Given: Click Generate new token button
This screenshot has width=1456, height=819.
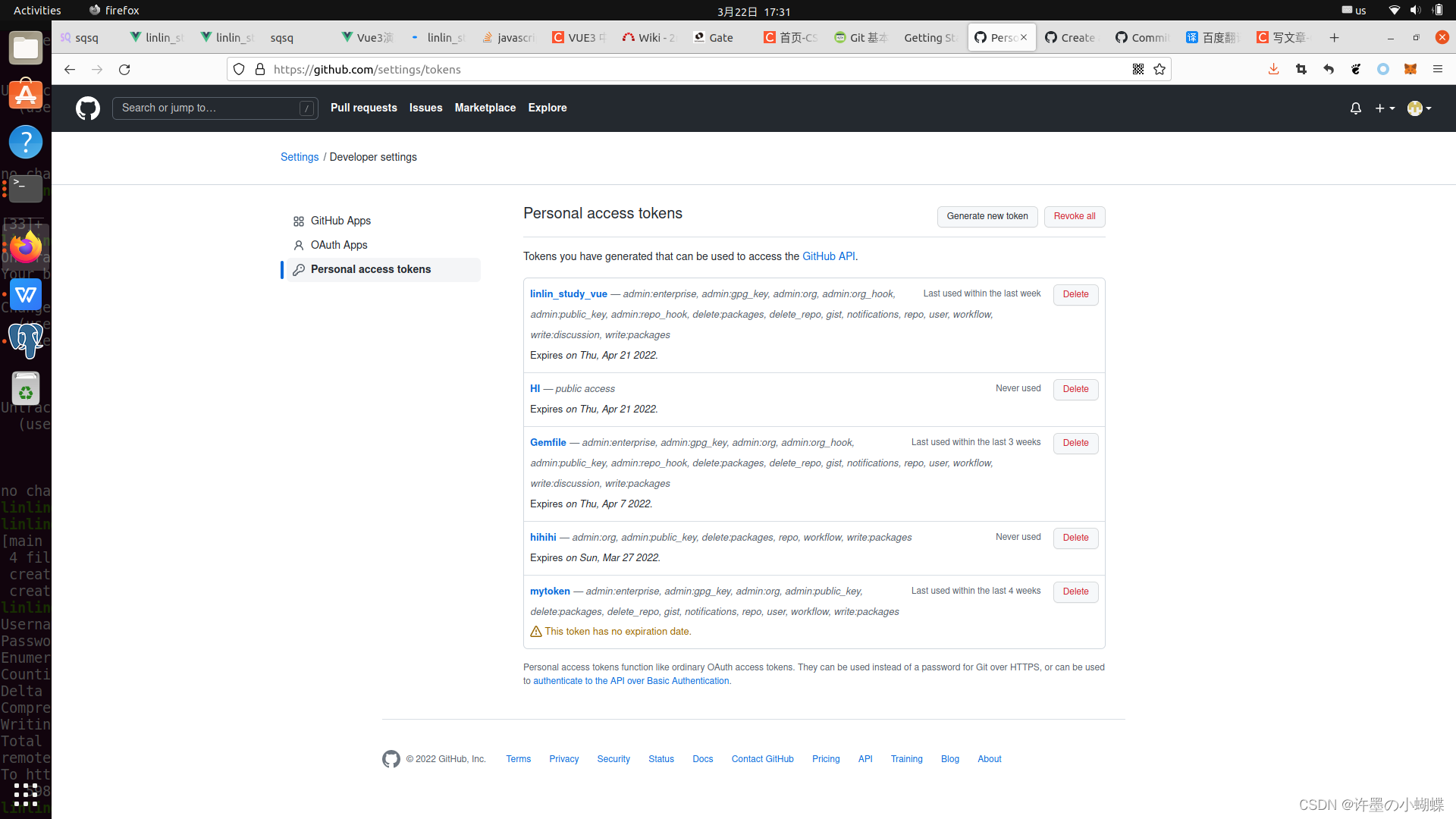Looking at the screenshot, I should (987, 216).
